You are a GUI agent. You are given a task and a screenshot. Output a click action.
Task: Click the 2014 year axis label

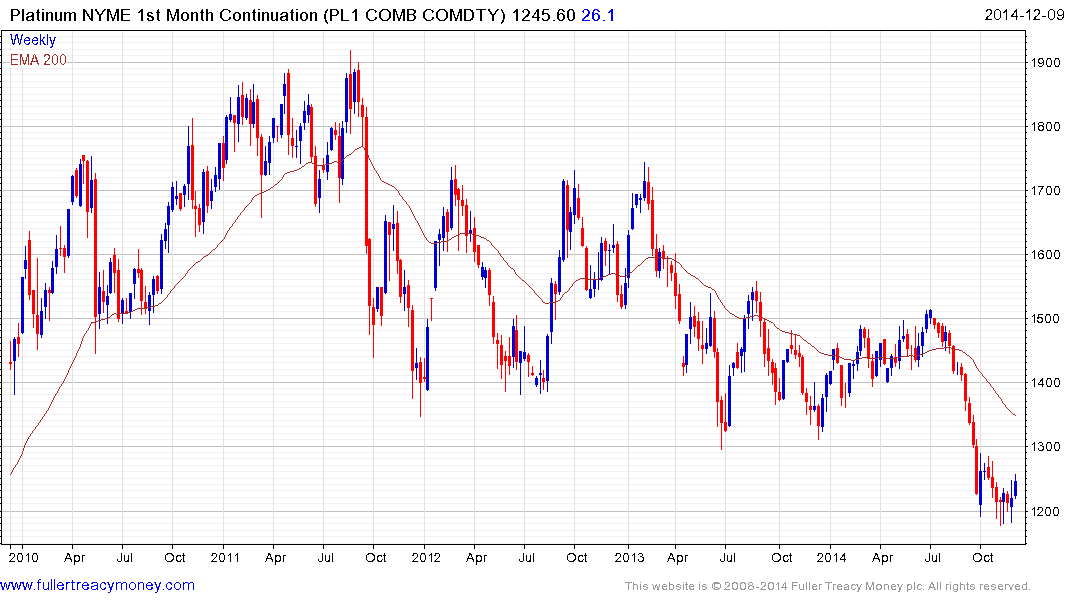(831, 557)
